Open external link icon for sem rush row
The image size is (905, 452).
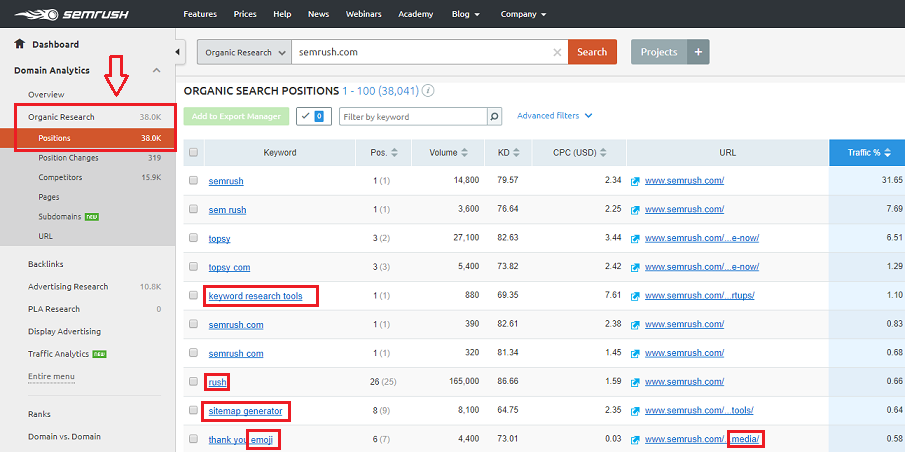[635, 210]
